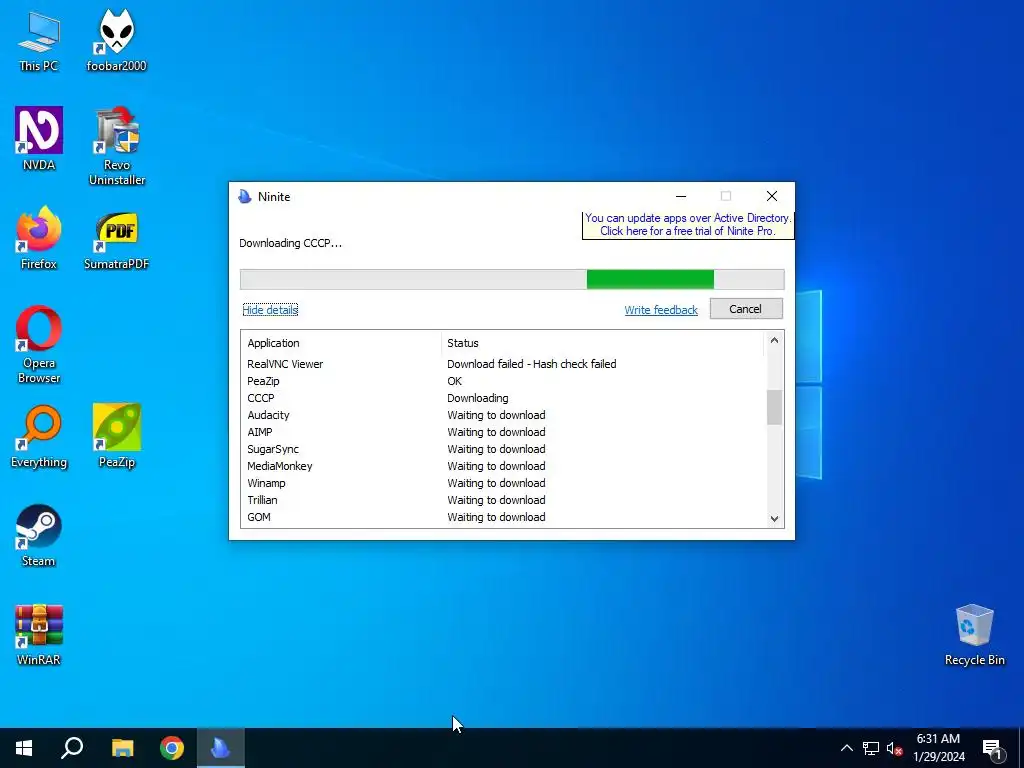Click the Application column header

pos(341,343)
